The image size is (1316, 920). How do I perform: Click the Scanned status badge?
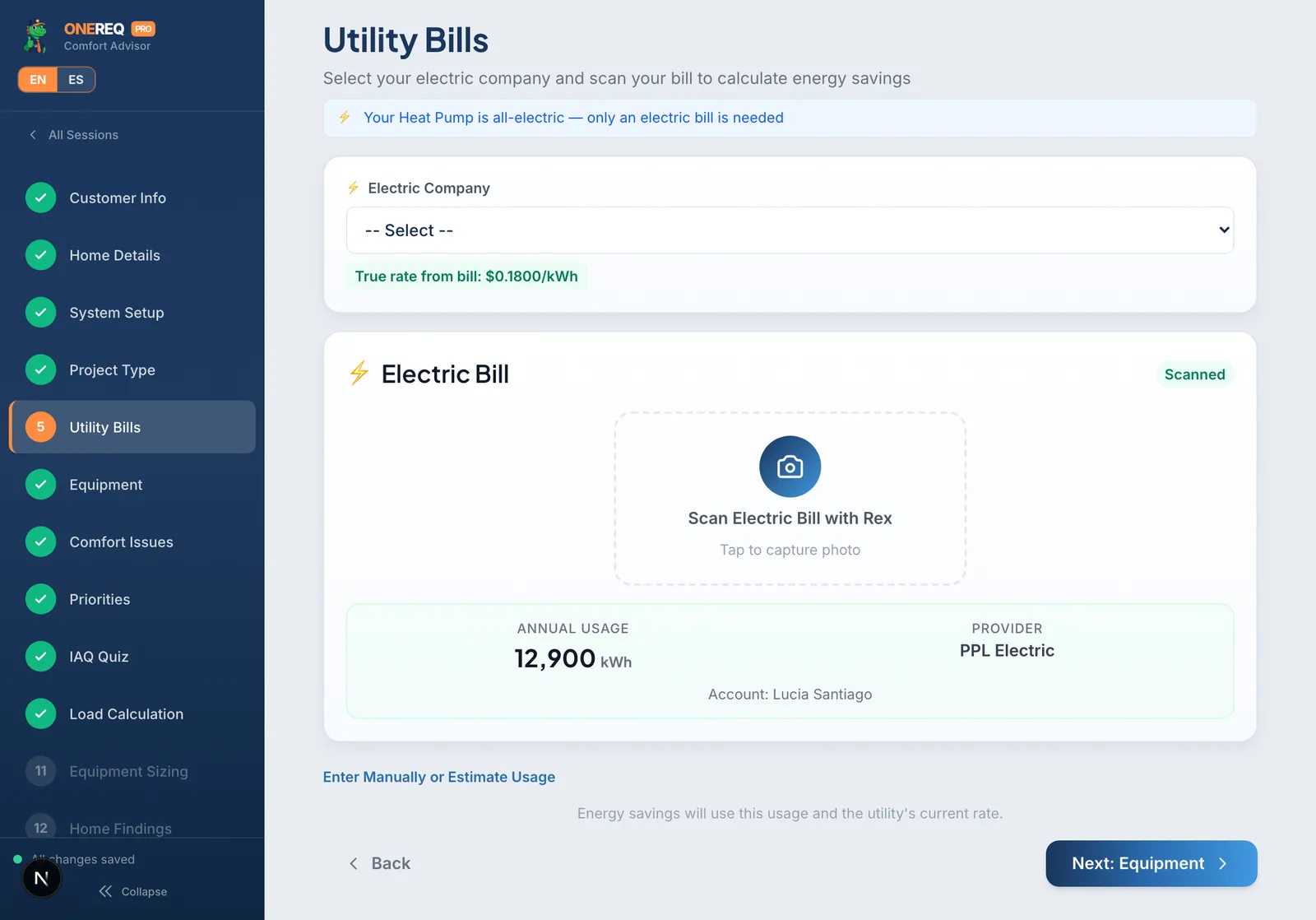point(1194,374)
